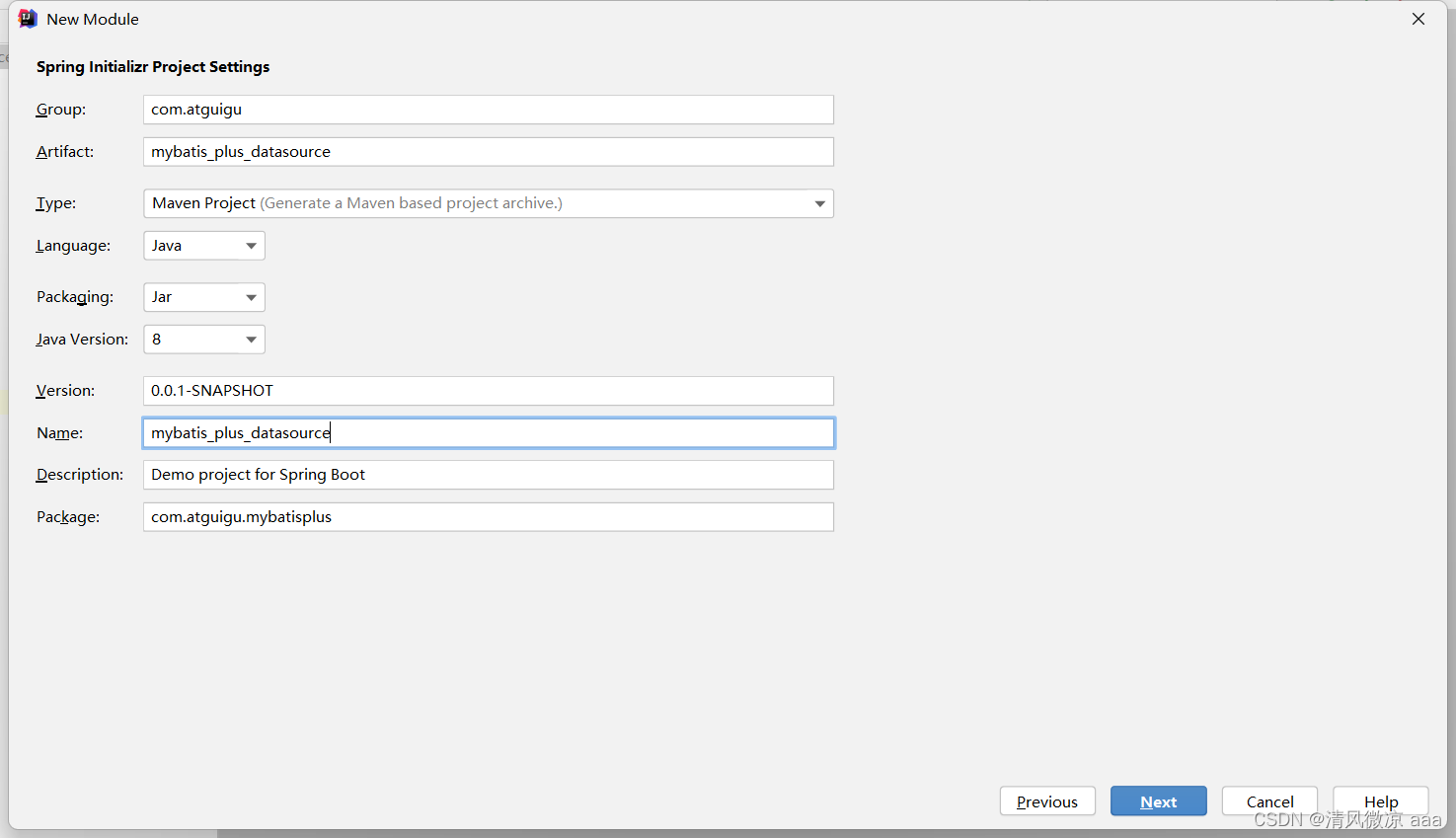
Task: Click the Name: label
Action: tap(59, 433)
